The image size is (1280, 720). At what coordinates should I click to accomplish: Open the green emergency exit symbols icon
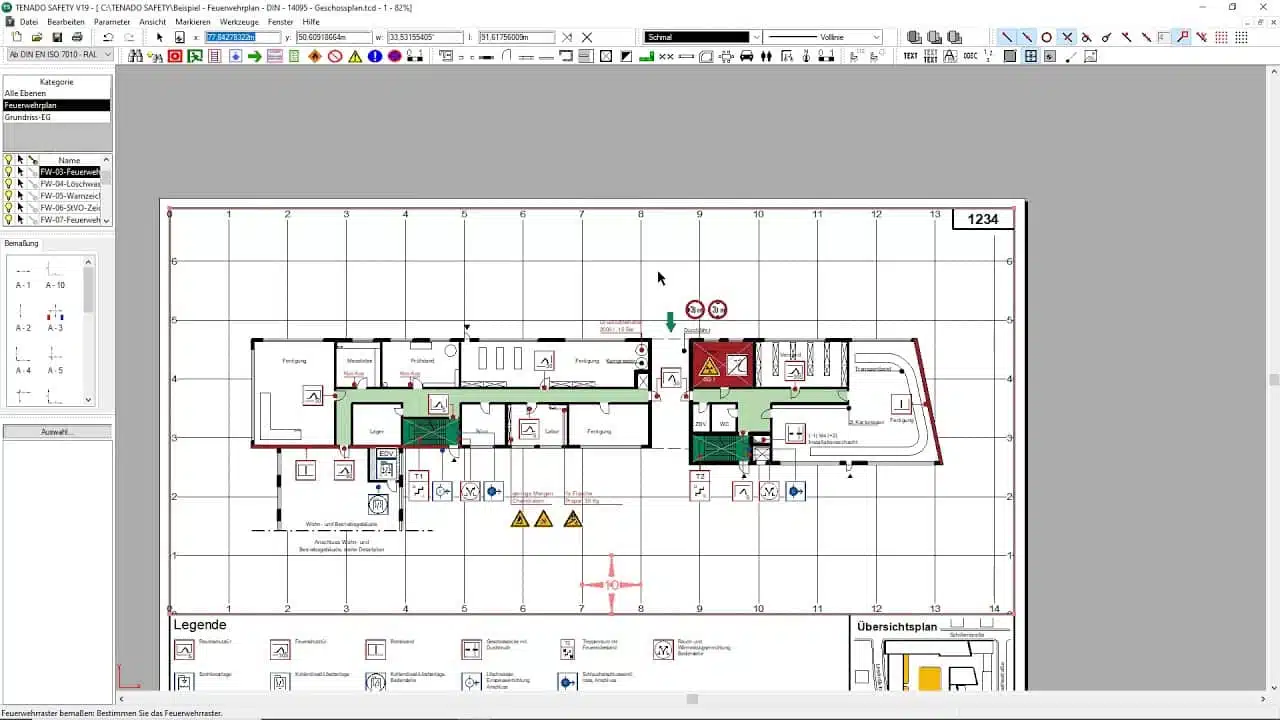pyautogui.click(x=195, y=56)
